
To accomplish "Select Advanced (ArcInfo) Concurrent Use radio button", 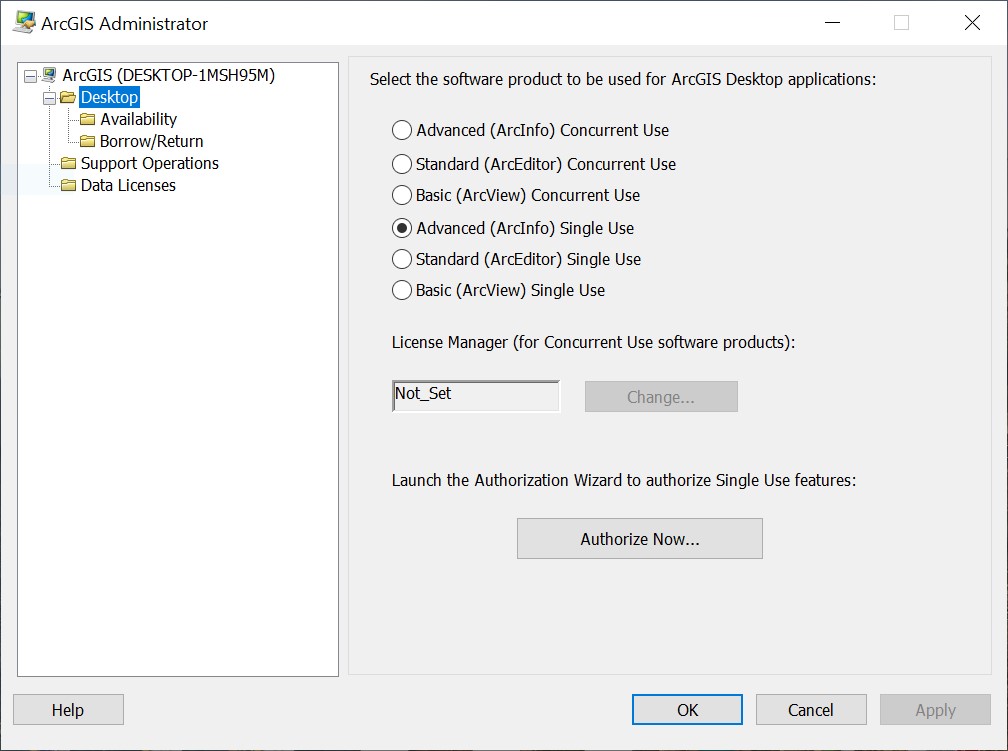I will (402, 130).
